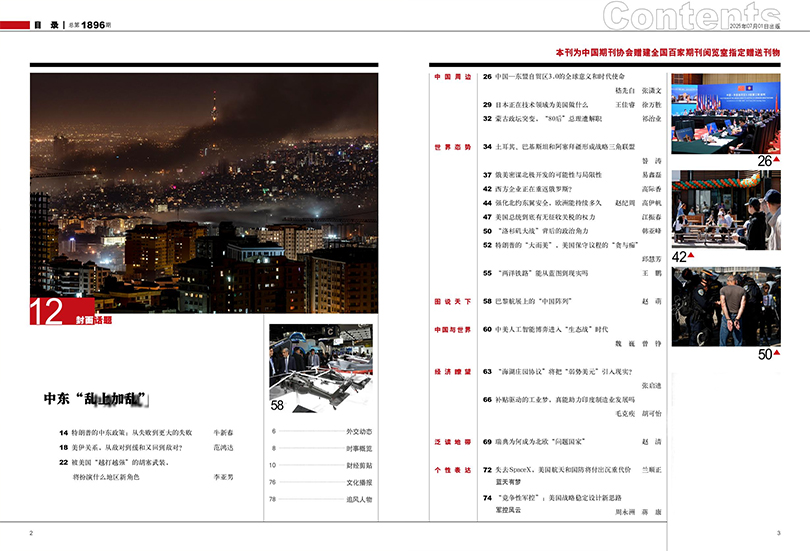The image size is (810, 551).
Task: Select the 世界态势 section heading
Action: pyautogui.click(x=452, y=147)
